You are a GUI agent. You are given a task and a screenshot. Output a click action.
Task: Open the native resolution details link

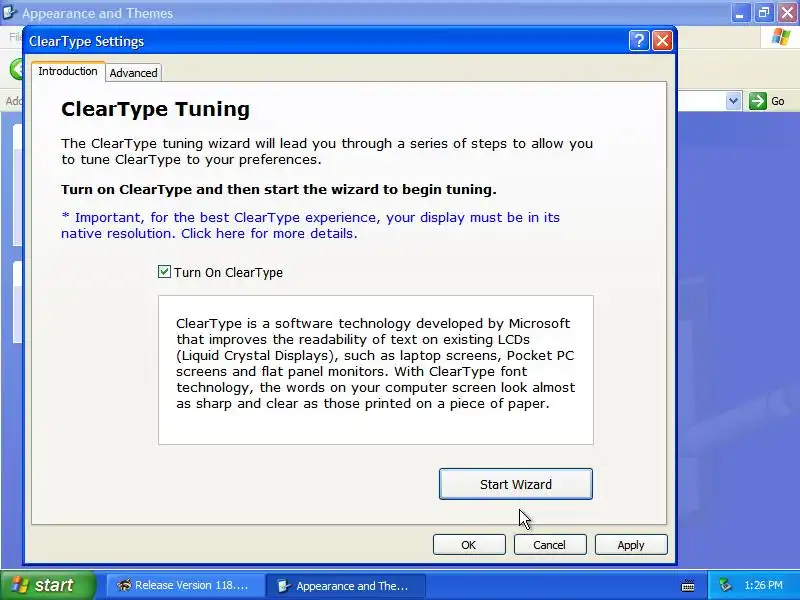click(x=310, y=226)
